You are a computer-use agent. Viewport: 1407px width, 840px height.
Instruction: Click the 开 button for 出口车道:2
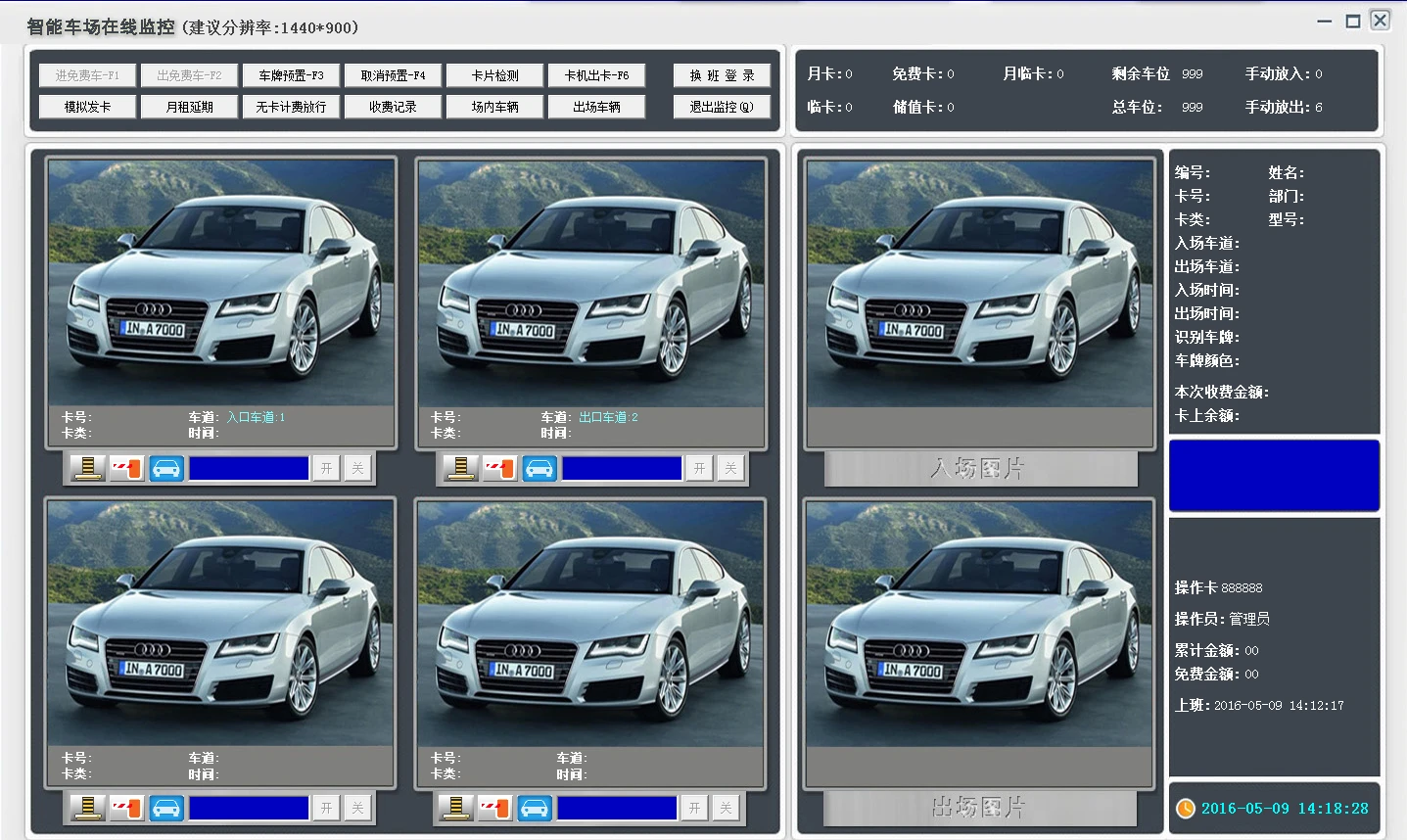699,468
